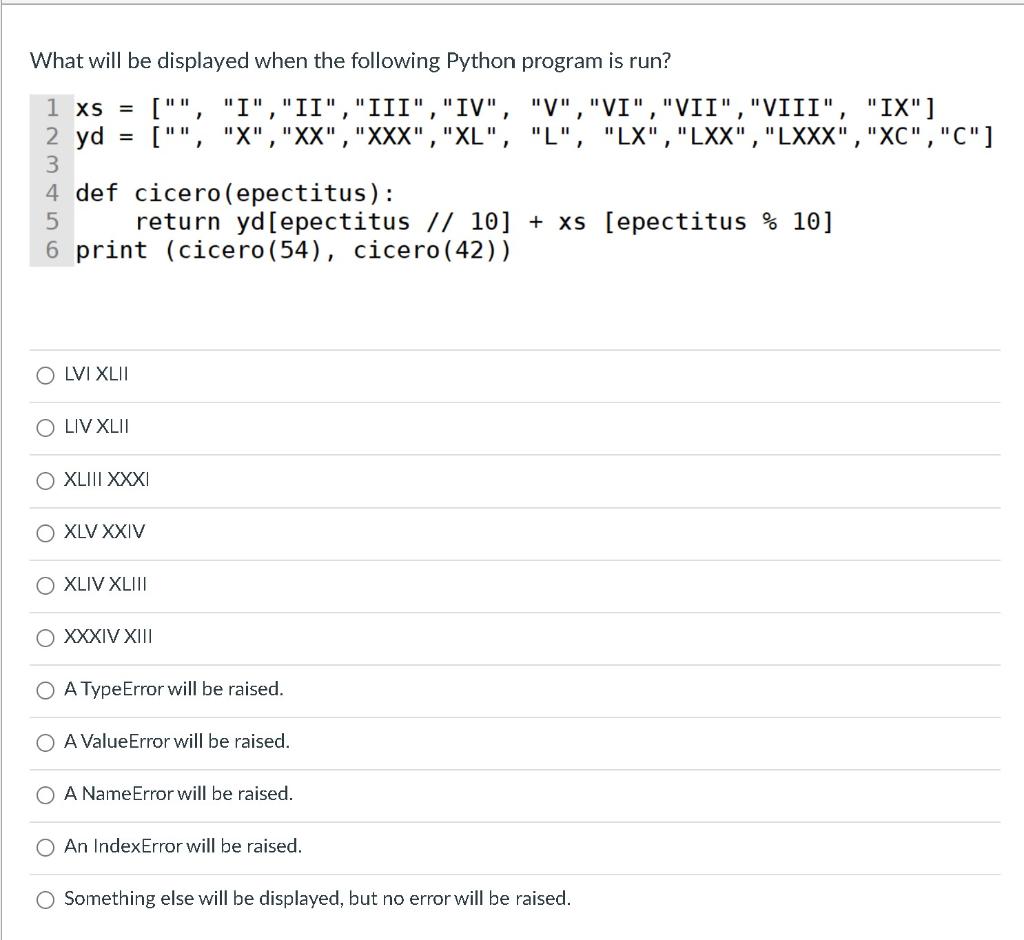Pick the XLIII XXXI radio button
The height and width of the screenshot is (940, 1024).
(45, 481)
